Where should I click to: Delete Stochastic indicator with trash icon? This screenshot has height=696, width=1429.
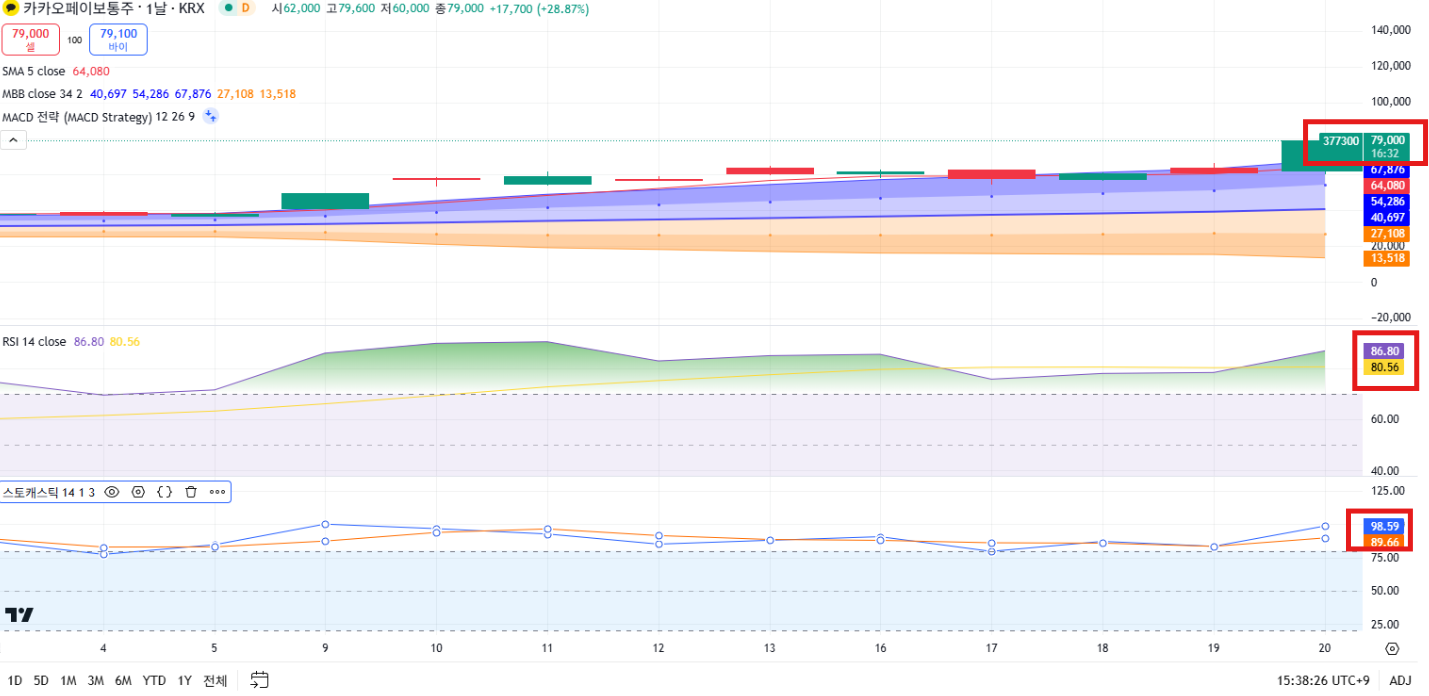[191, 492]
